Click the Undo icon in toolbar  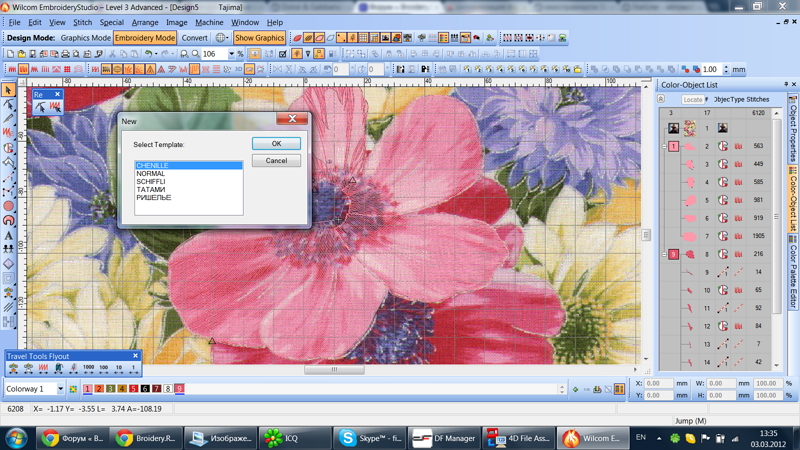tap(148, 54)
